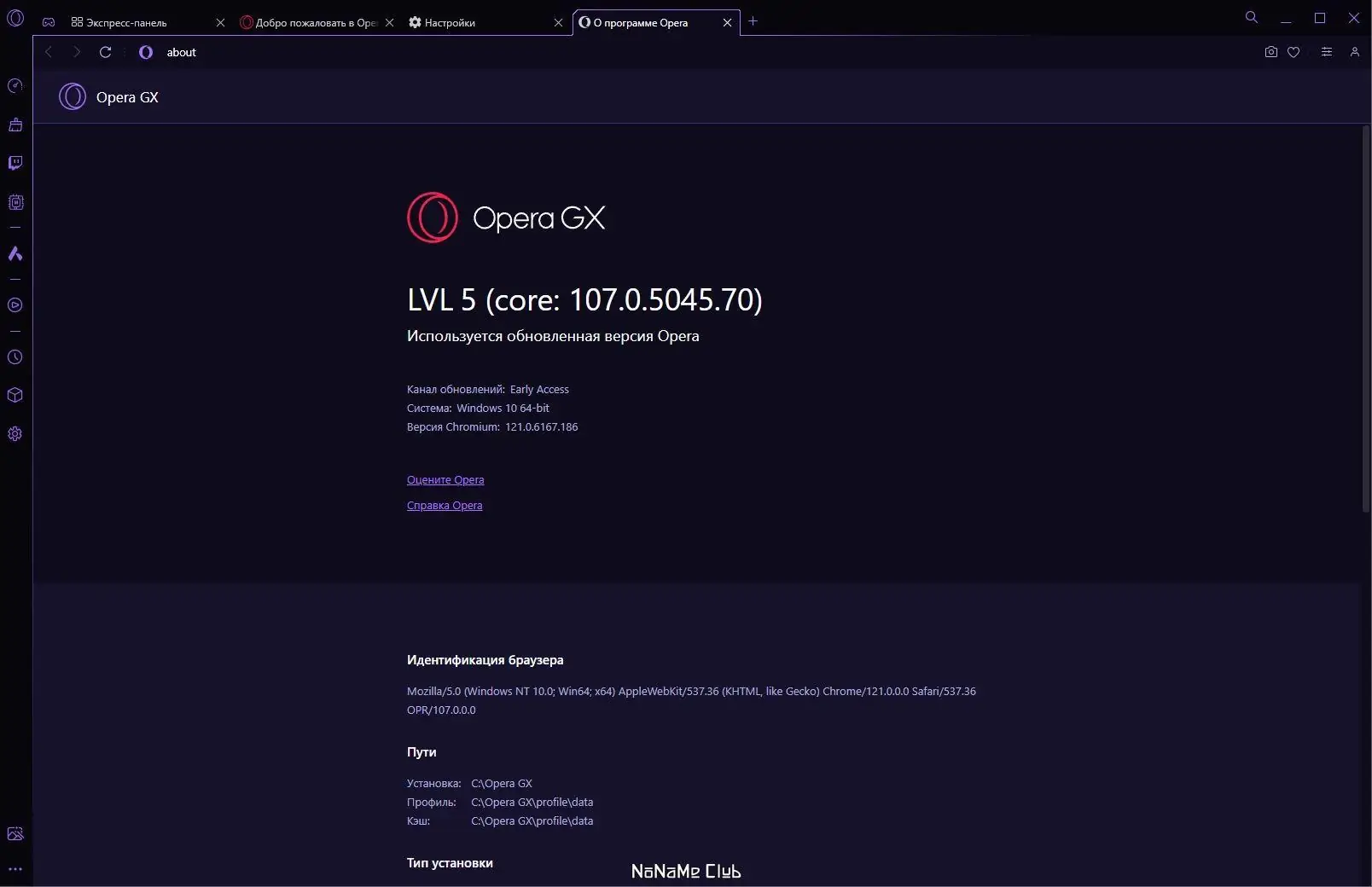The image size is (1372, 887).
Task: Open tab search magnifier icon
Action: point(1252,17)
